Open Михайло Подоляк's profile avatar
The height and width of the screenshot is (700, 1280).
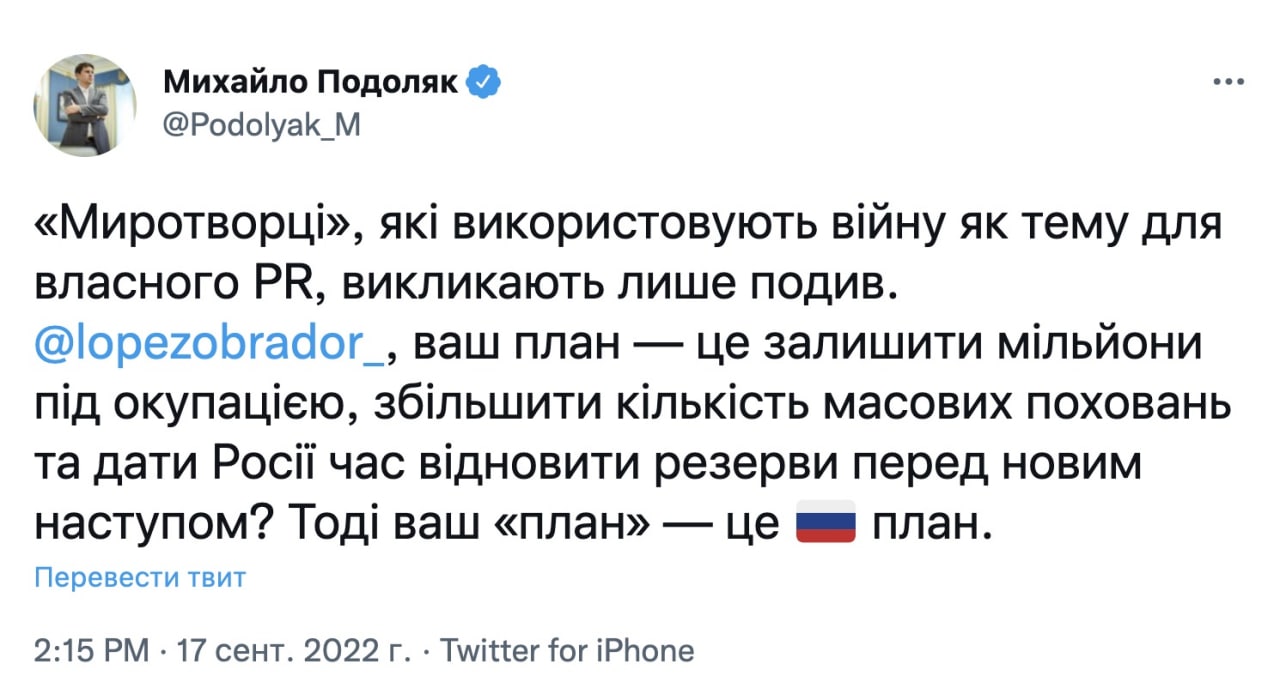[85, 104]
